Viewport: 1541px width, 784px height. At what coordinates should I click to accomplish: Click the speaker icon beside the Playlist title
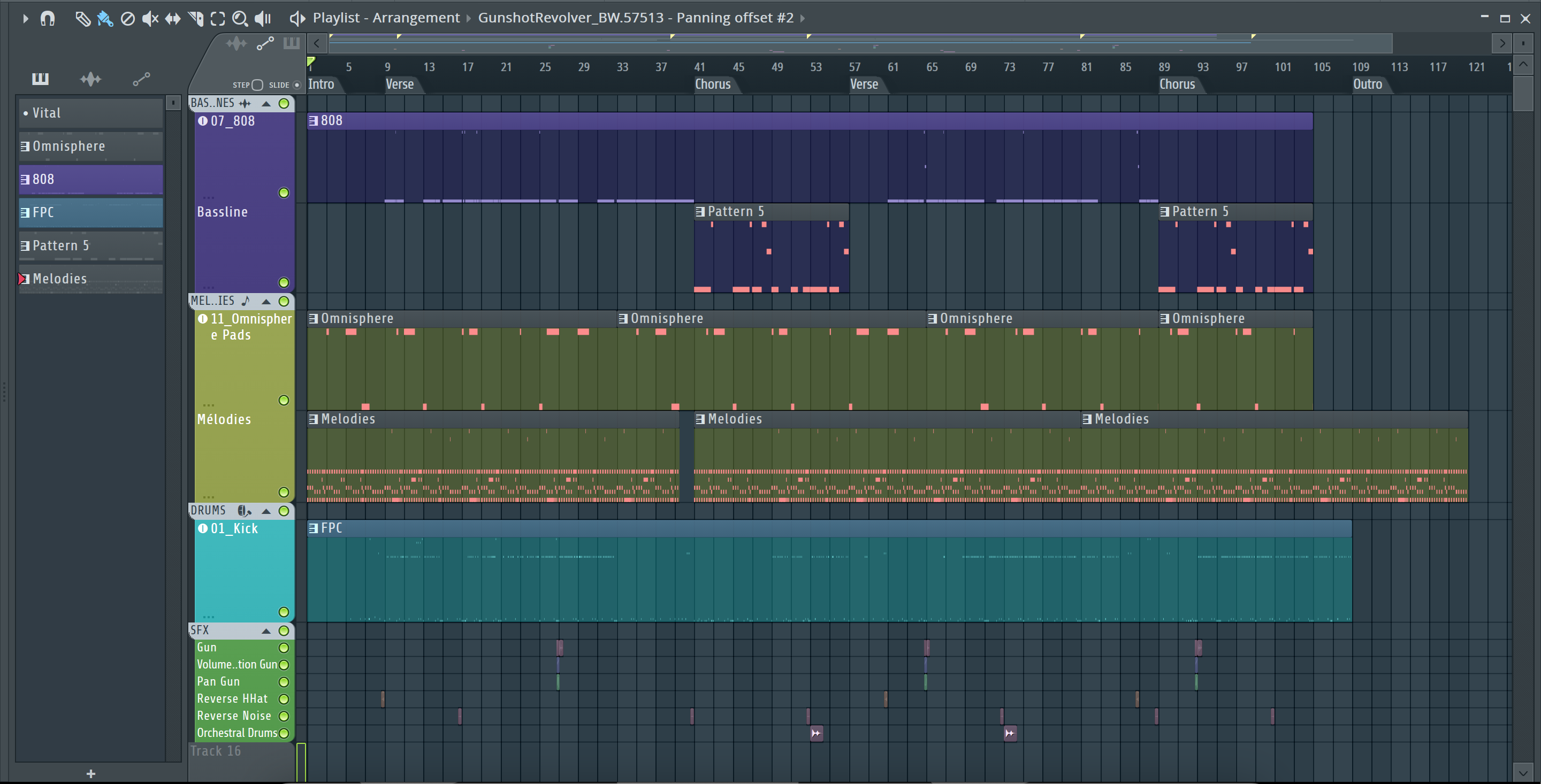pos(297,19)
